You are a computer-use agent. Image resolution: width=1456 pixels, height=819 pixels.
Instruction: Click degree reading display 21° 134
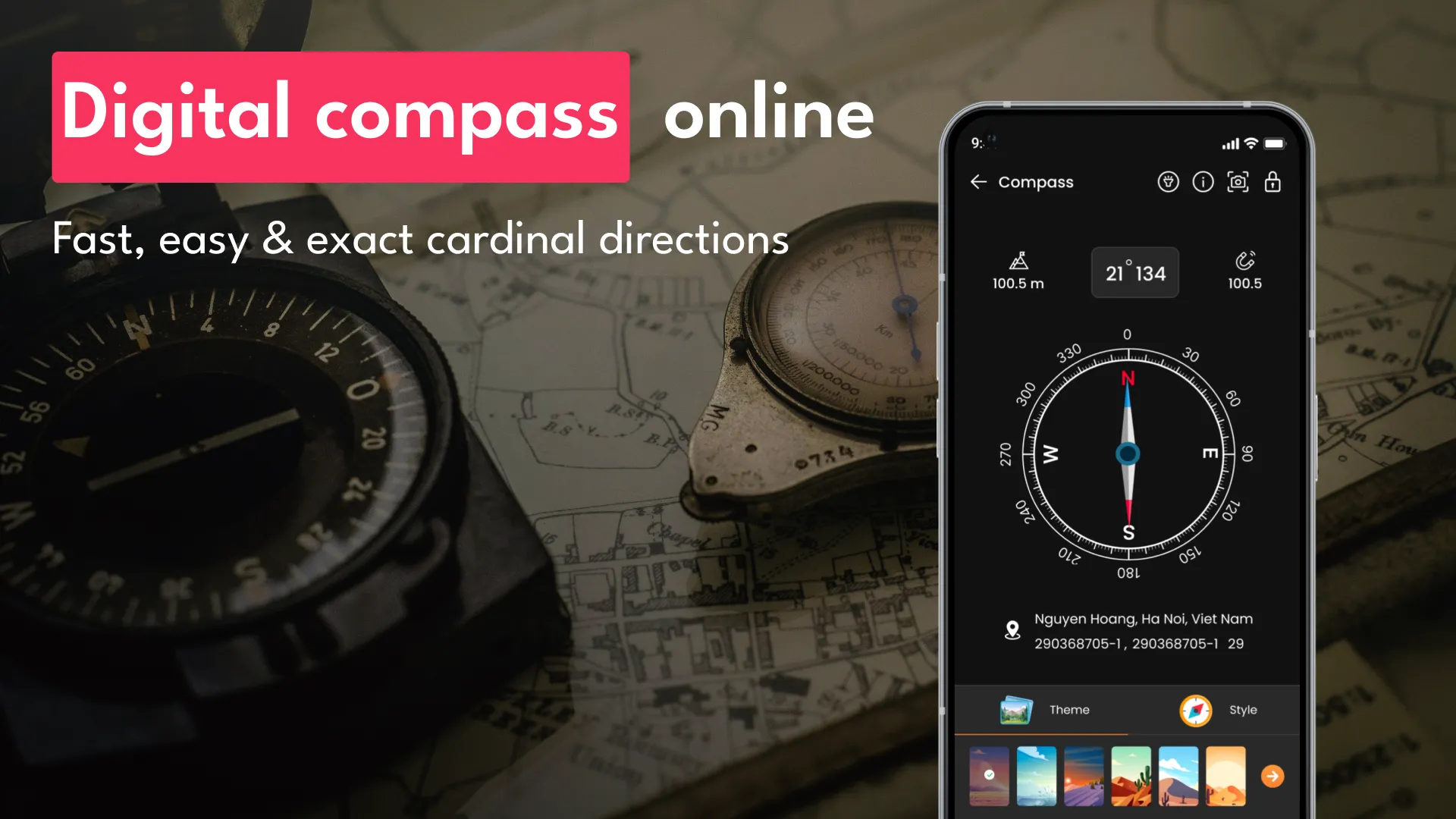click(x=1134, y=271)
